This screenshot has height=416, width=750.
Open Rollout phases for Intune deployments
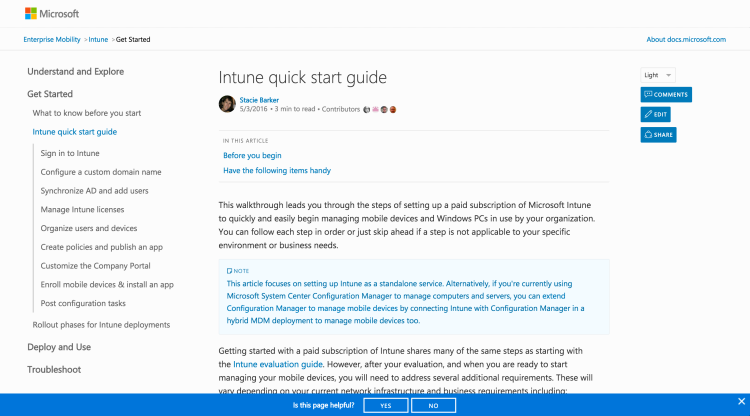pos(101,325)
